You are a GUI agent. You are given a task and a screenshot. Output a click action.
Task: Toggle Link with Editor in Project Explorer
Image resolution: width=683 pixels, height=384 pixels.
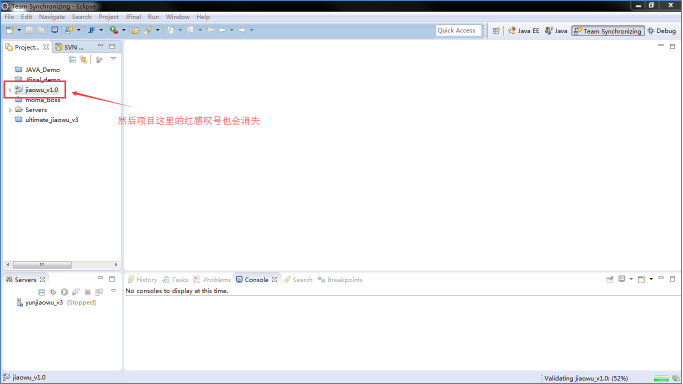(x=84, y=59)
